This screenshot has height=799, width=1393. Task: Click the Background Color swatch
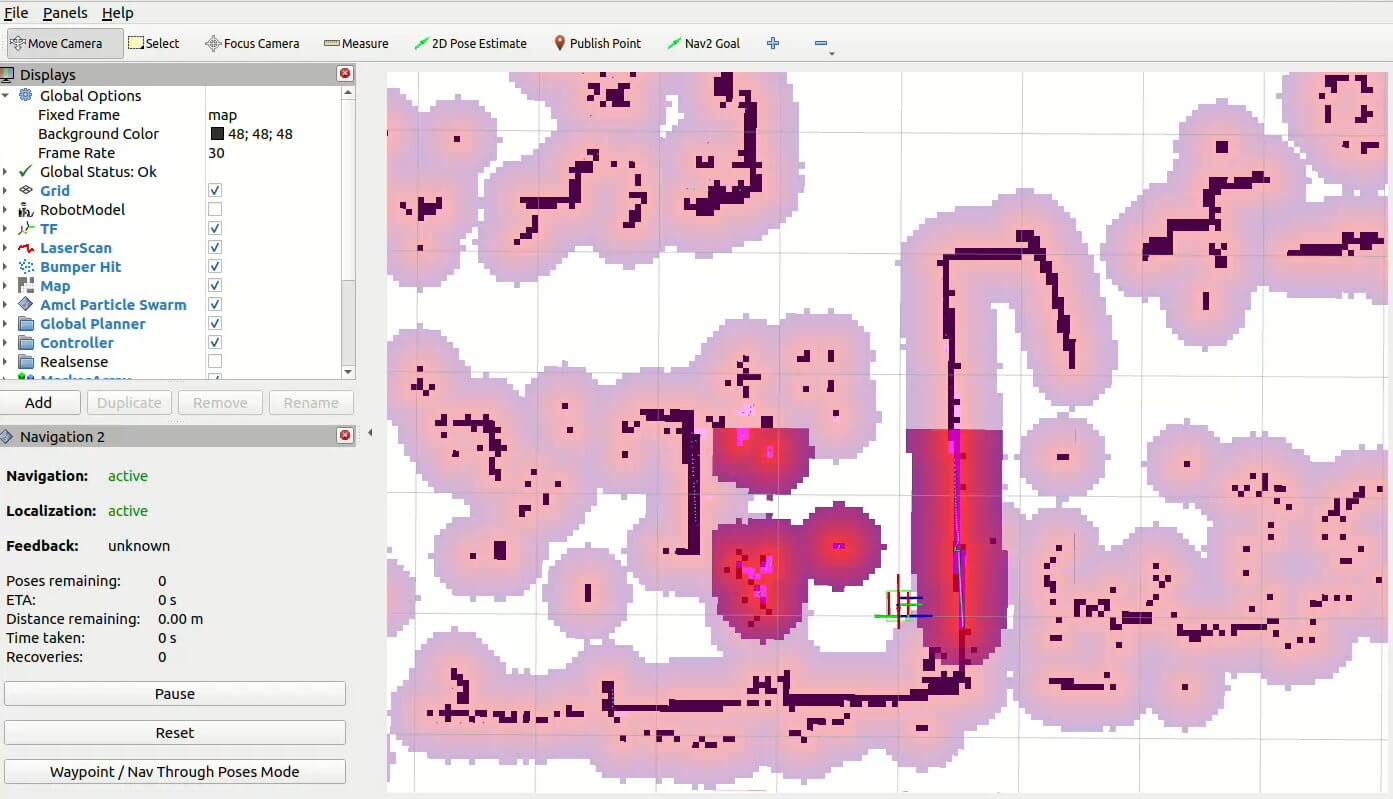[x=217, y=134]
